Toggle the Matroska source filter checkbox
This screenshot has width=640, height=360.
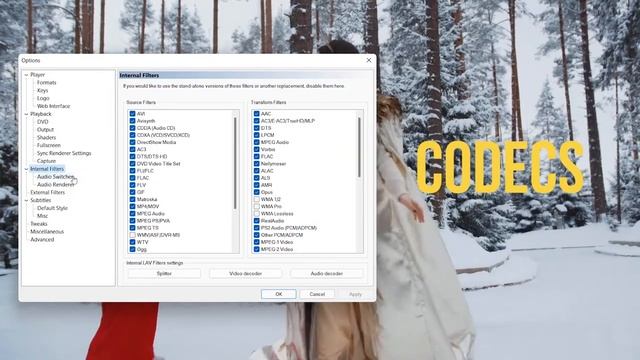(132, 200)
